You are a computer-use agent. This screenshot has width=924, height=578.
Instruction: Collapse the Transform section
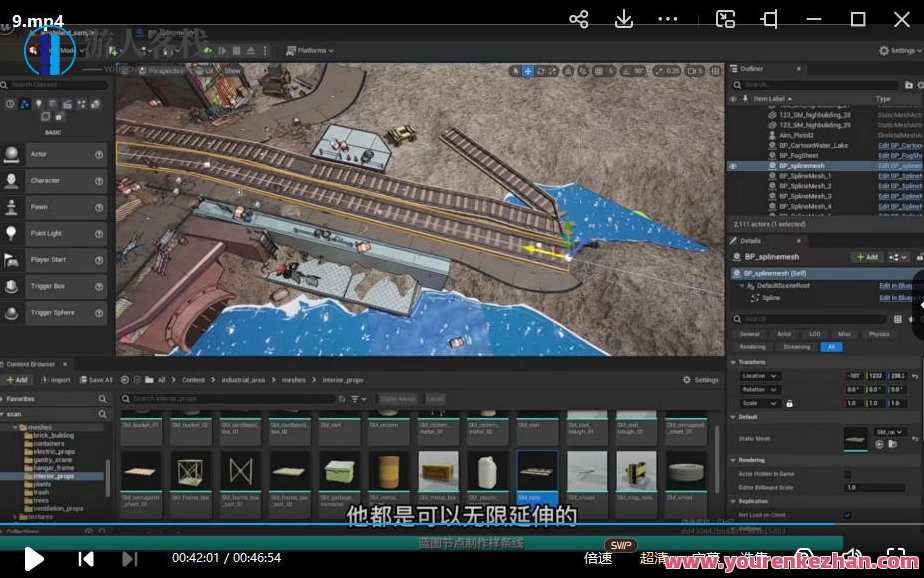point(733,362)
